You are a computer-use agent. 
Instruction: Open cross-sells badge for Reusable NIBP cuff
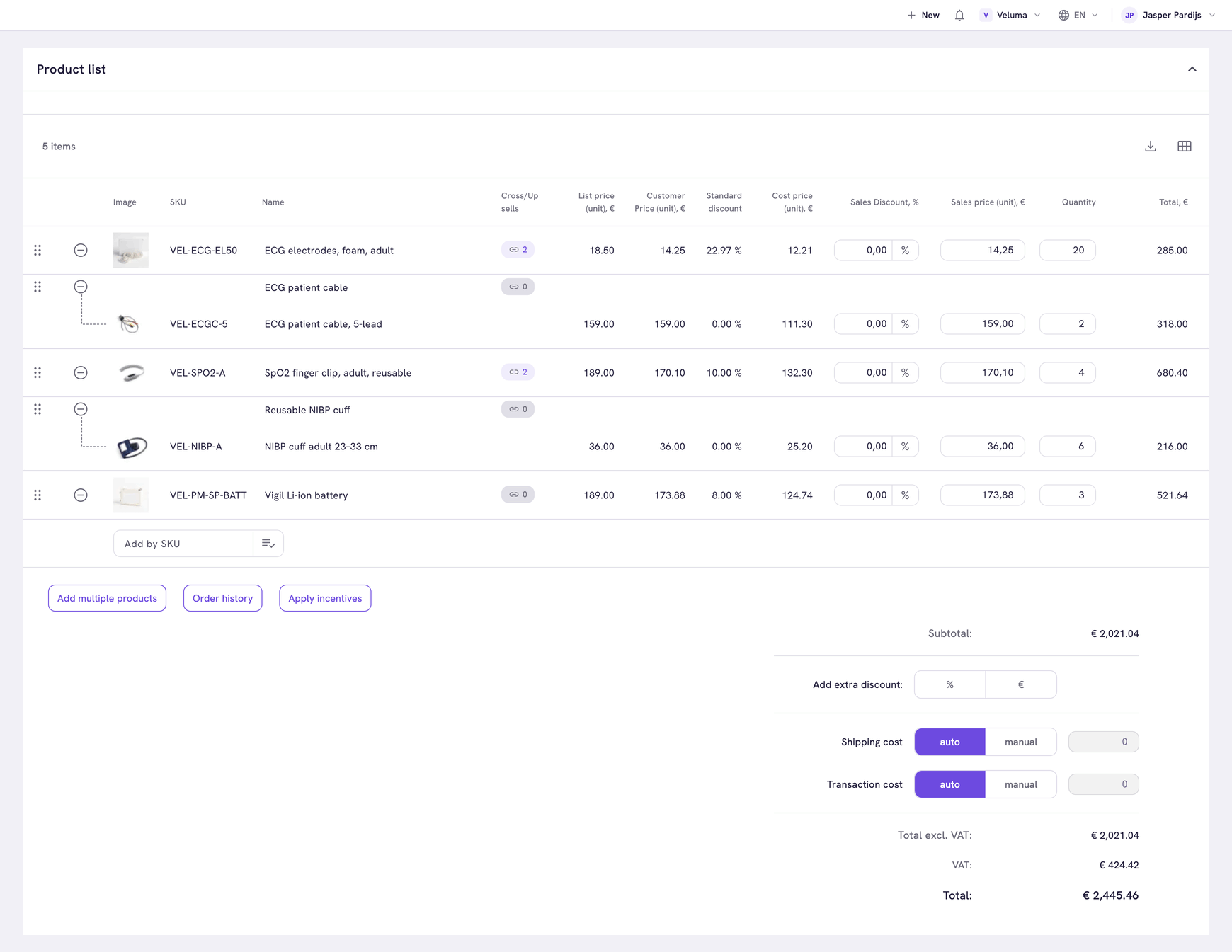(x=518, y=409)
